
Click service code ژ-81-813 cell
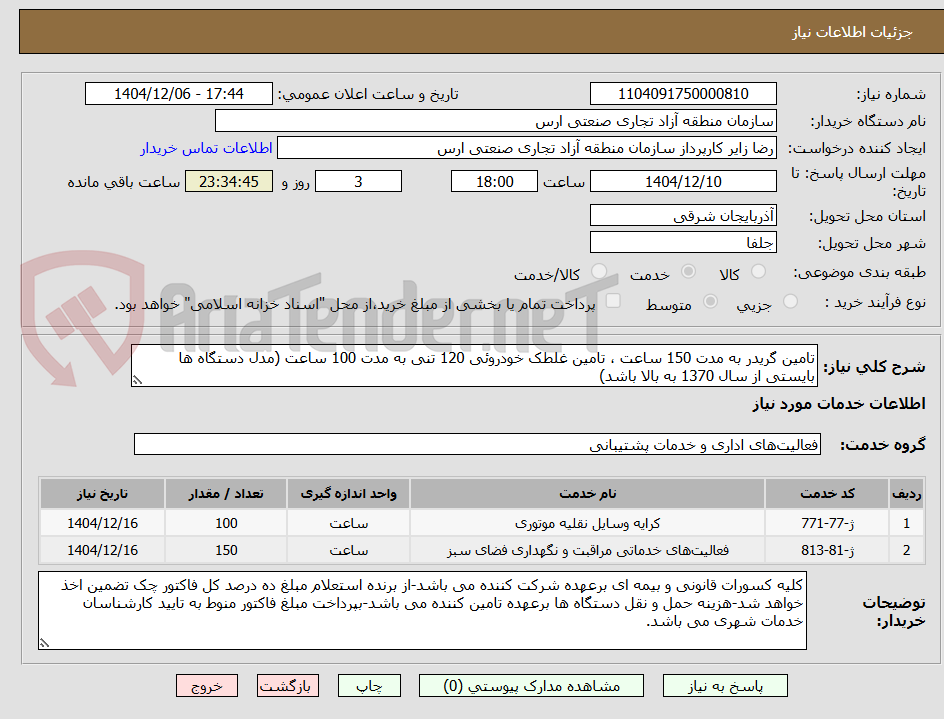(x=827, y=550)
